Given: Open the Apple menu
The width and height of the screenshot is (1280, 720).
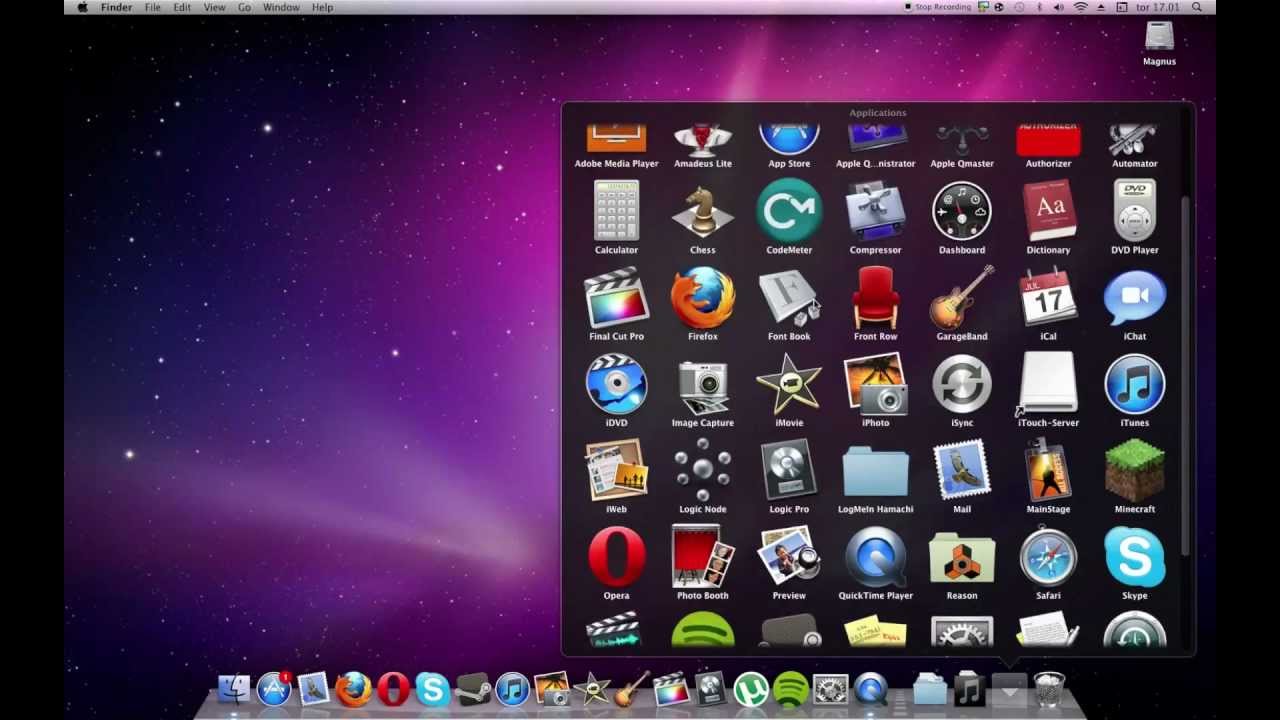Looking at the screenshot, I should click(x=82, y=7).
